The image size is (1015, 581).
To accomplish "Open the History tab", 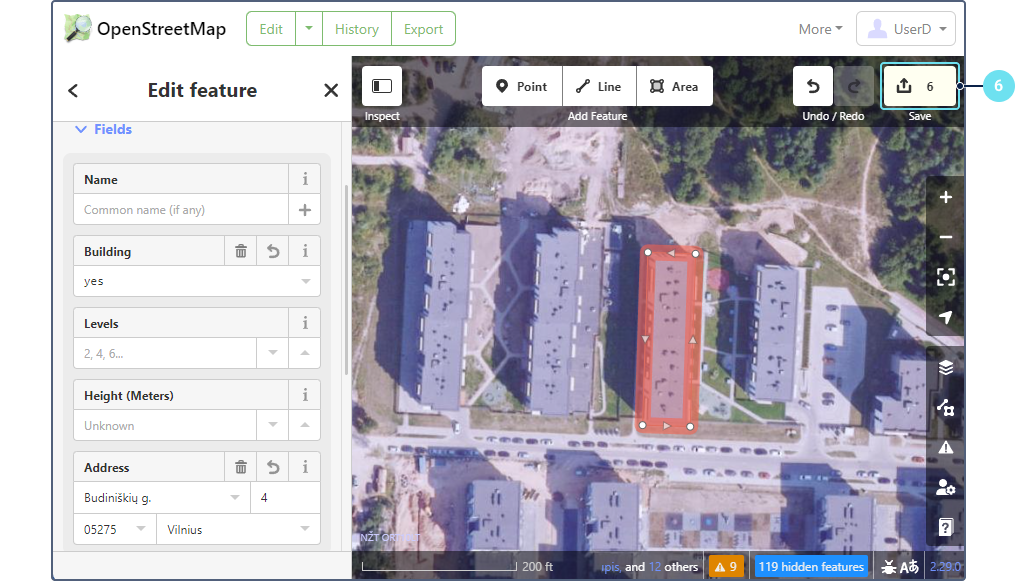I will [357, 29].
